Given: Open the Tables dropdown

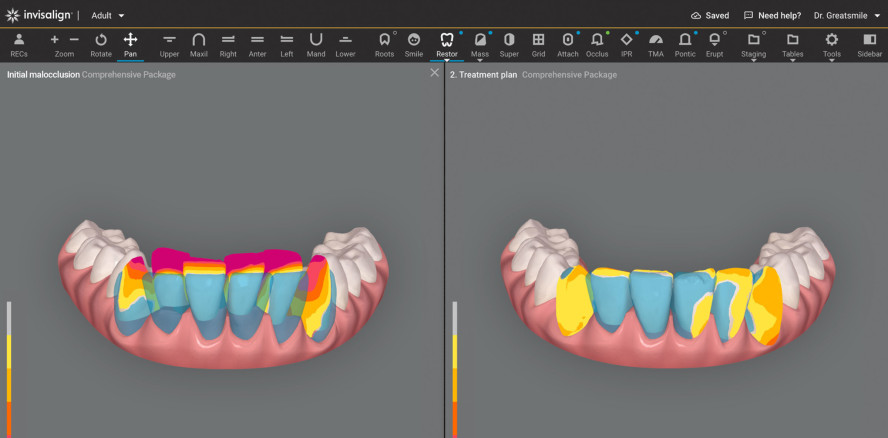Looking at the screenshot, I should 792,44.
